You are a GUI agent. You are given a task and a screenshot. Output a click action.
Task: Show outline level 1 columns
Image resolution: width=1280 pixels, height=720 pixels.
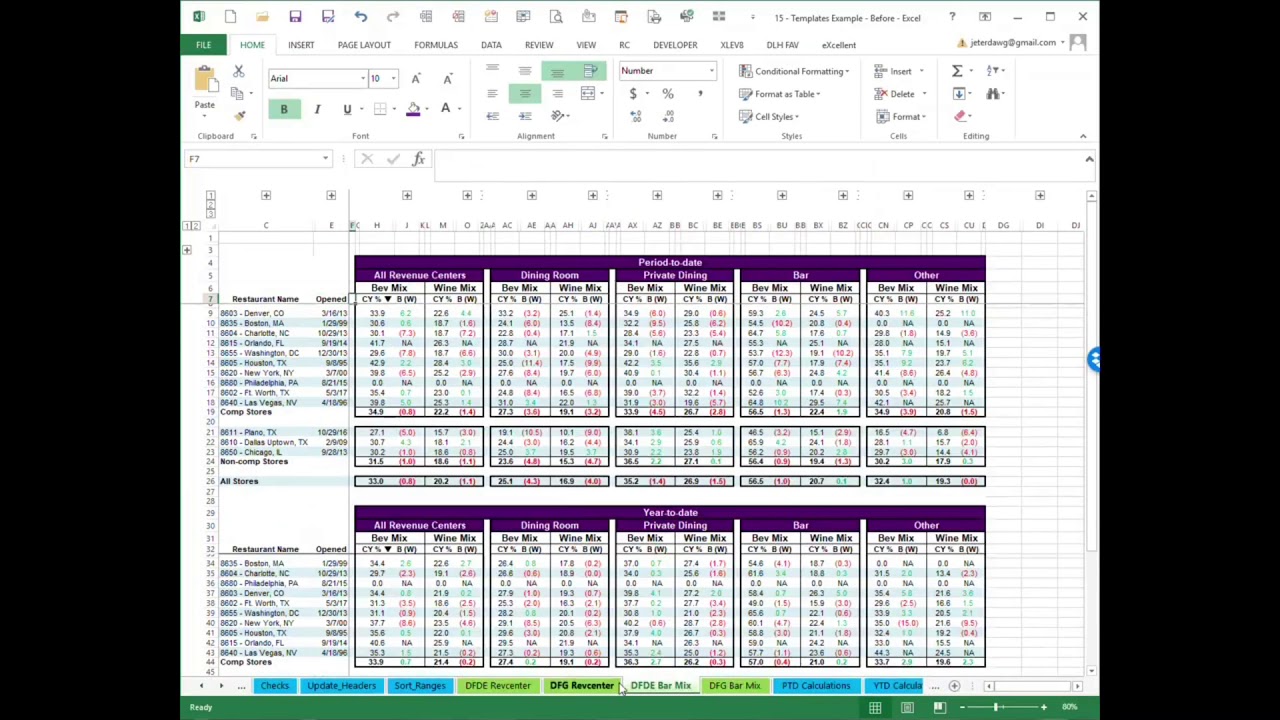pos(210,195)
